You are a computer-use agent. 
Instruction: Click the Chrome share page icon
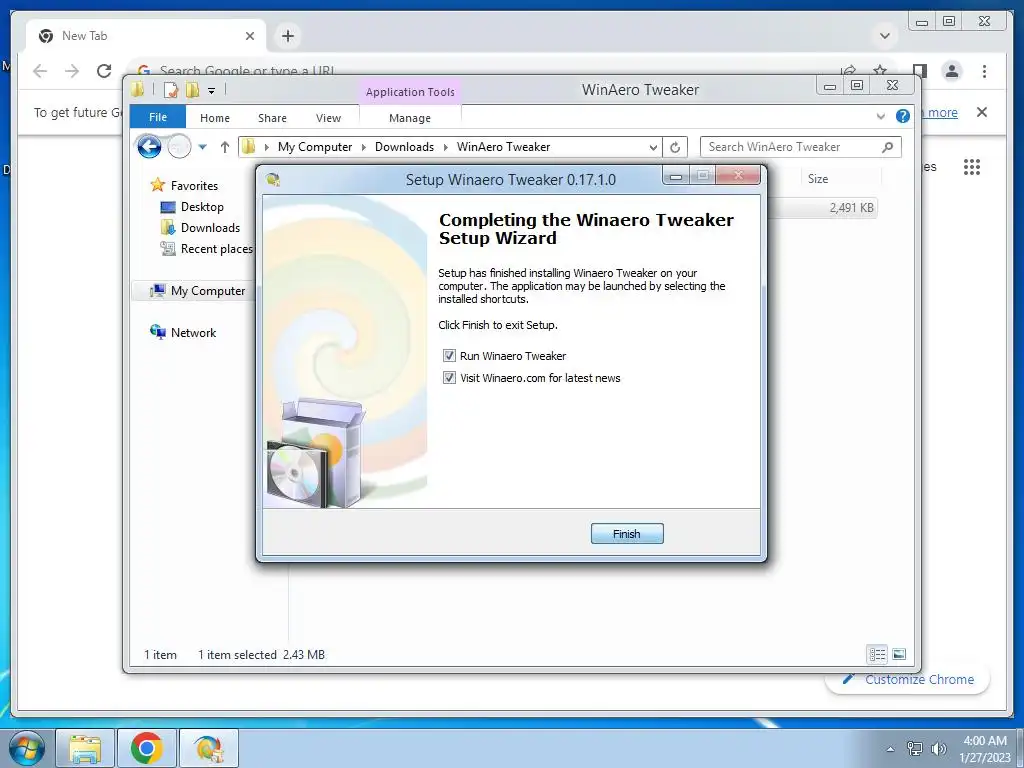point(848,71)
